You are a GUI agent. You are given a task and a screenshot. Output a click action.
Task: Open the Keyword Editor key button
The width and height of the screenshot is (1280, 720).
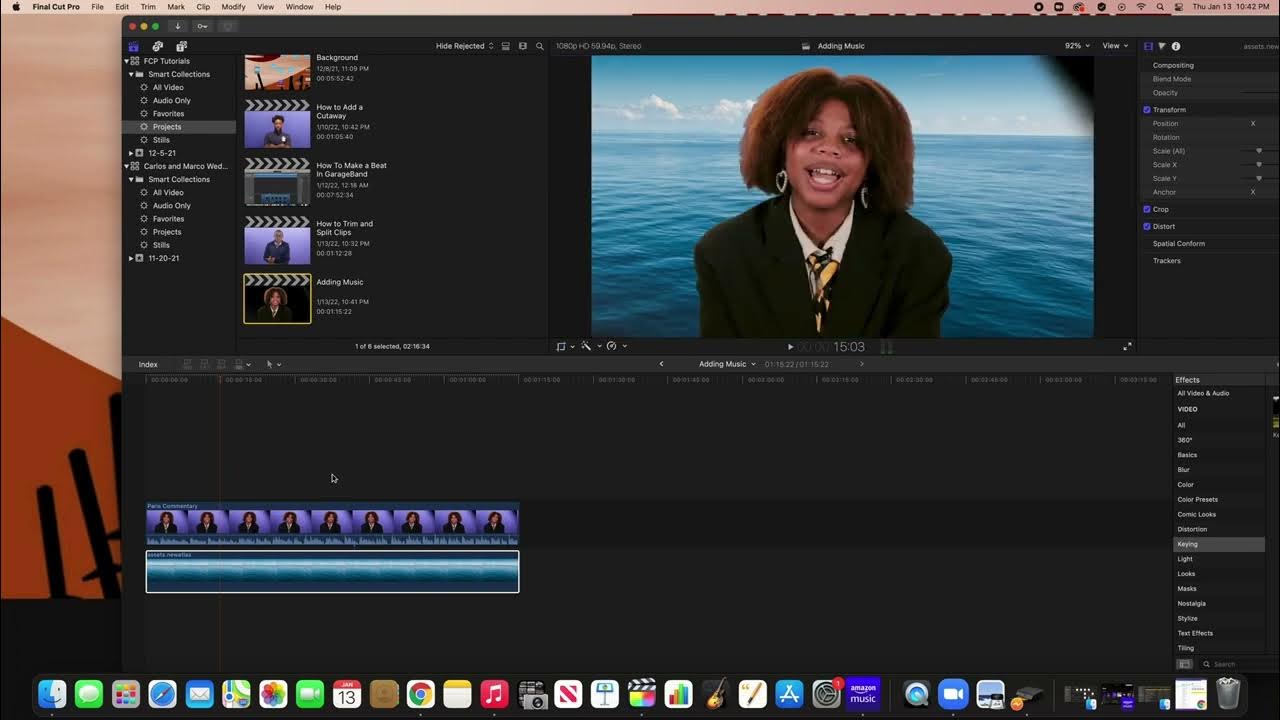coord(203,26)
